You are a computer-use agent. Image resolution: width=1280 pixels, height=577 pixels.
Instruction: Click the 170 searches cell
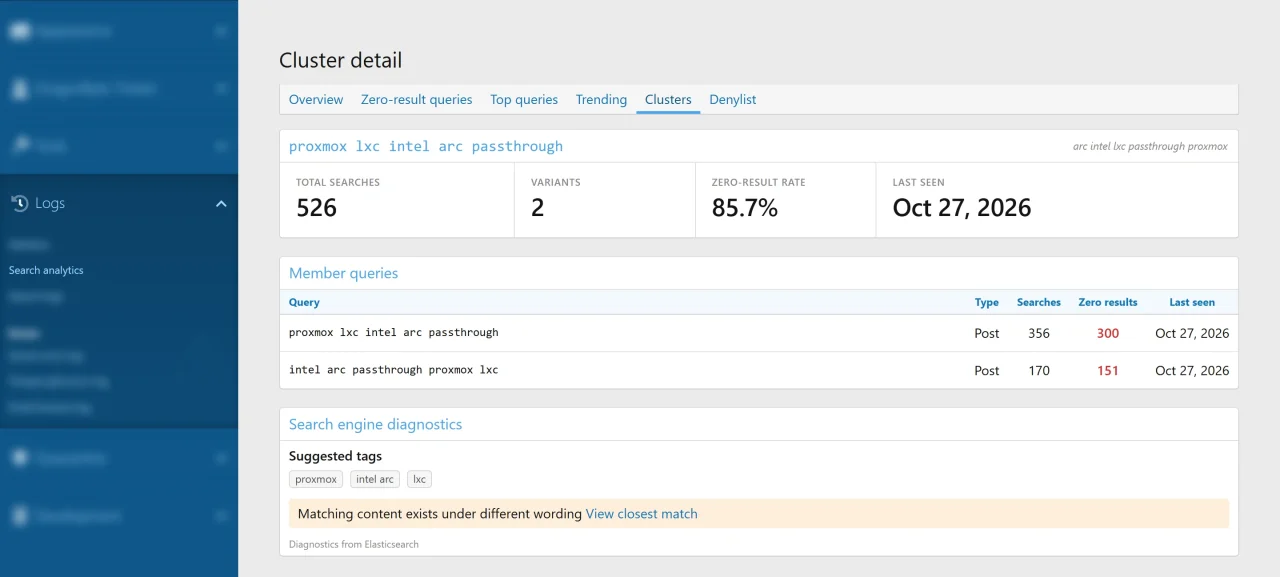point(1039,370)
